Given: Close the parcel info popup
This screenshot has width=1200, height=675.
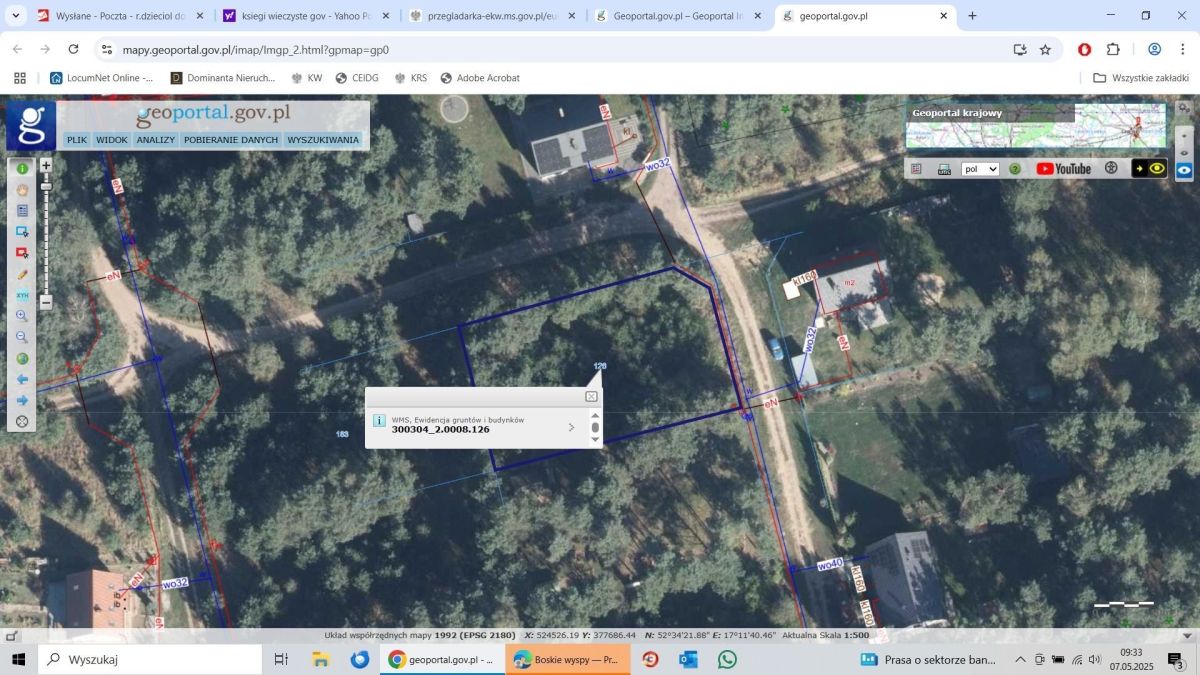Looking at the screenshot, I should click(x=591, y=397).
